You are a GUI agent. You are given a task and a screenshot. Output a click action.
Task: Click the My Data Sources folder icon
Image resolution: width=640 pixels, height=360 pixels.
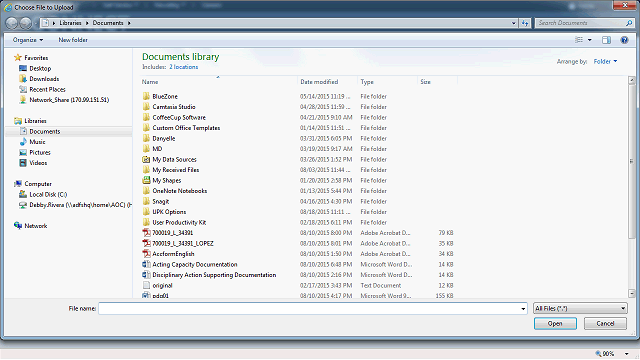(146, 159)
